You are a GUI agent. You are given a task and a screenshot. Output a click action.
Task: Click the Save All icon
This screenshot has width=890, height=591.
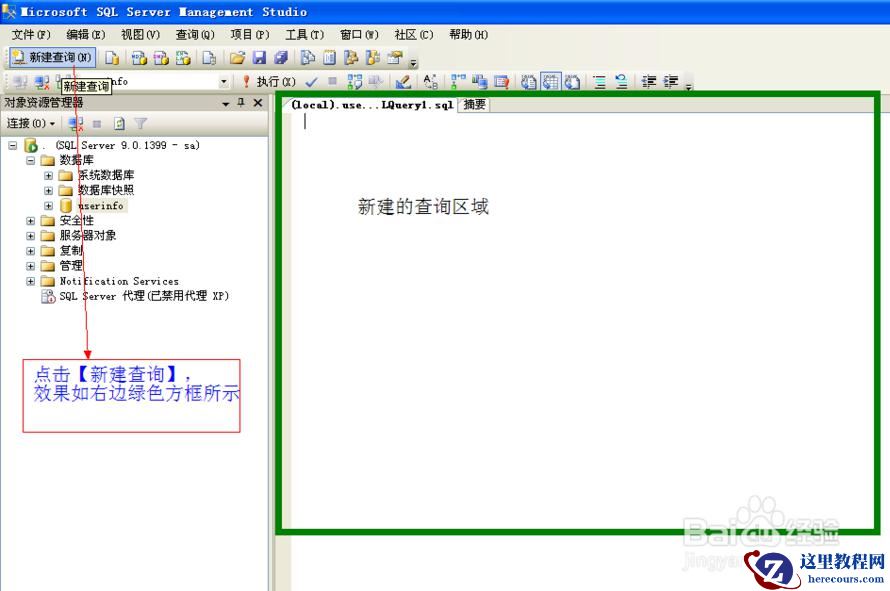coord(281,57)
